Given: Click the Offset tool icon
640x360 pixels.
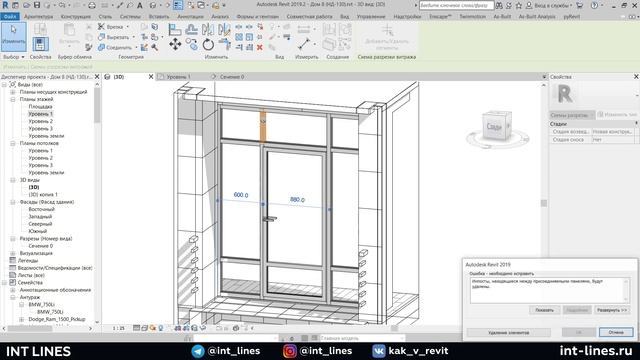Looking at the screenshot, I should [191, 29].
